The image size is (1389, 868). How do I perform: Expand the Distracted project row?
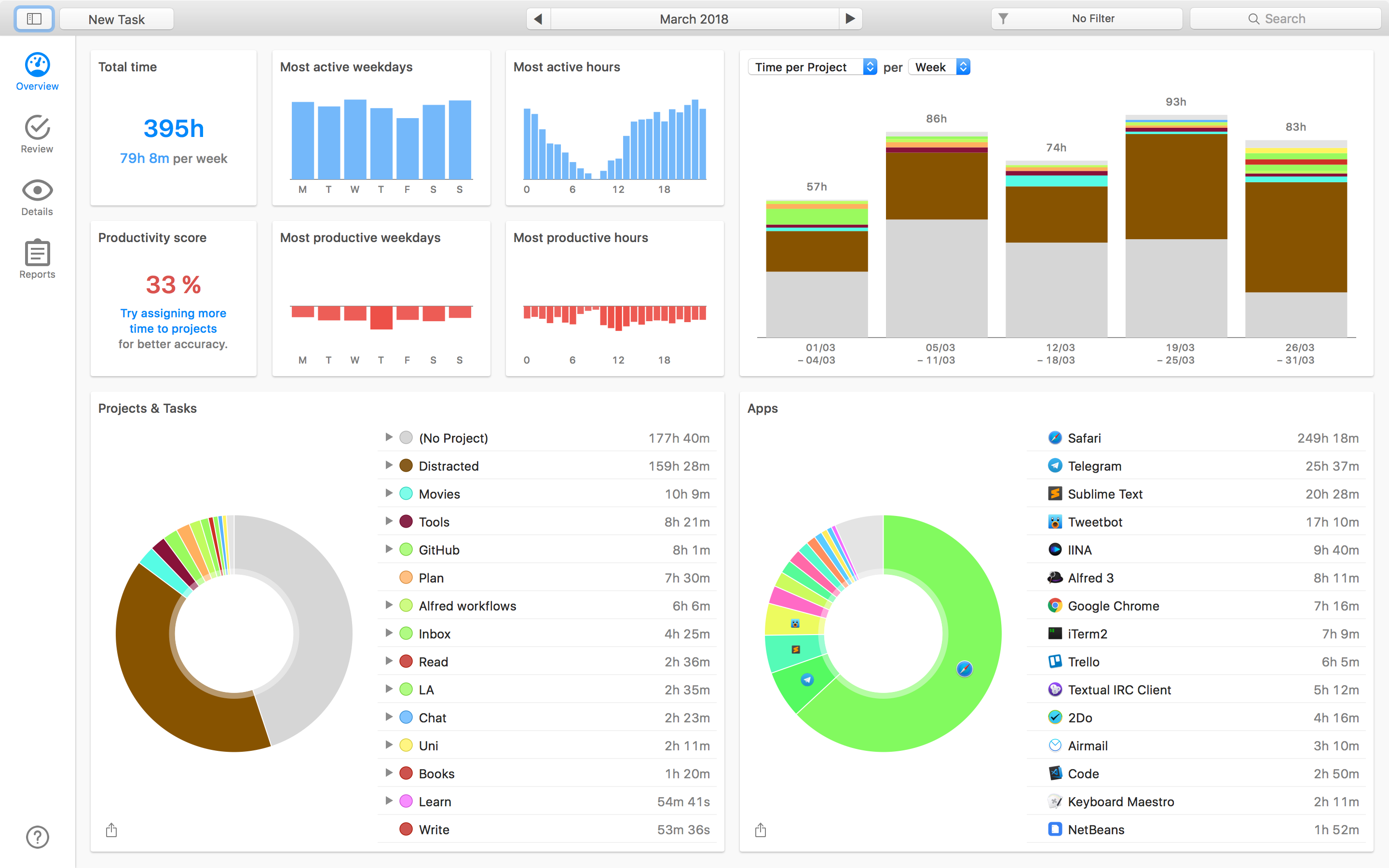click(x=389, y=465)
